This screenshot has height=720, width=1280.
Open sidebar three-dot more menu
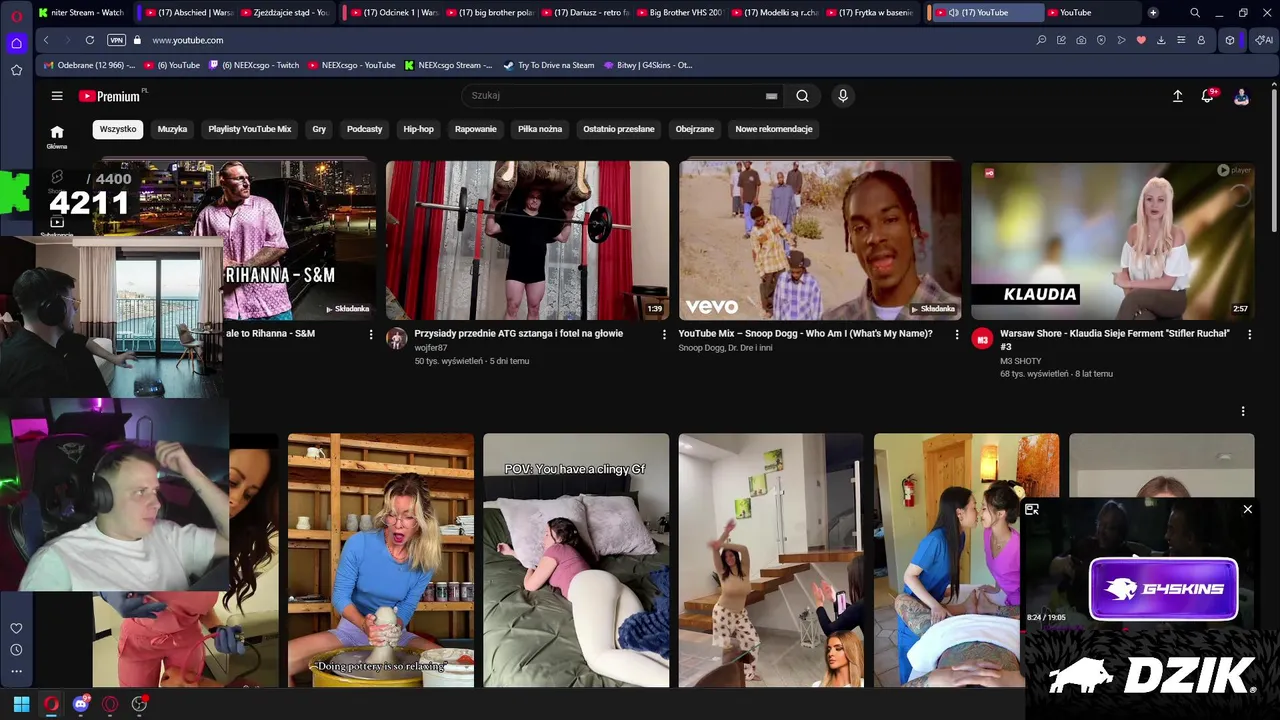(16, 672)
